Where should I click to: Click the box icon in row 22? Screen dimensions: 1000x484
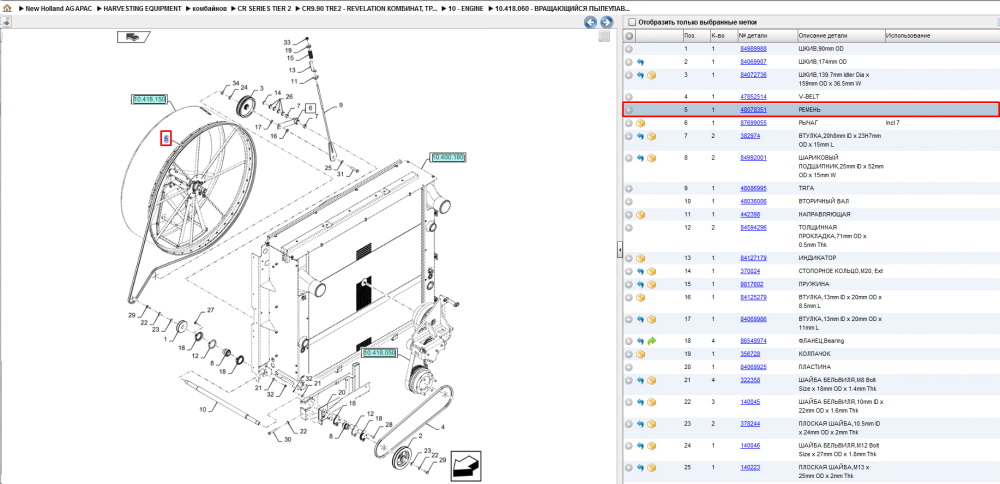click(652, 402)
